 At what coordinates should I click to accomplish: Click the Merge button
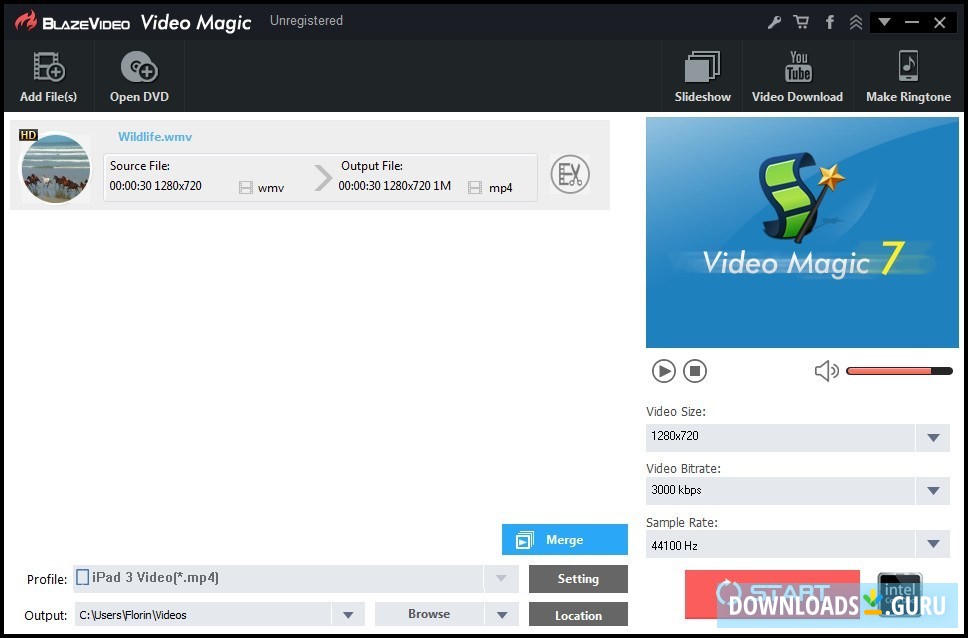click(564, 539)
